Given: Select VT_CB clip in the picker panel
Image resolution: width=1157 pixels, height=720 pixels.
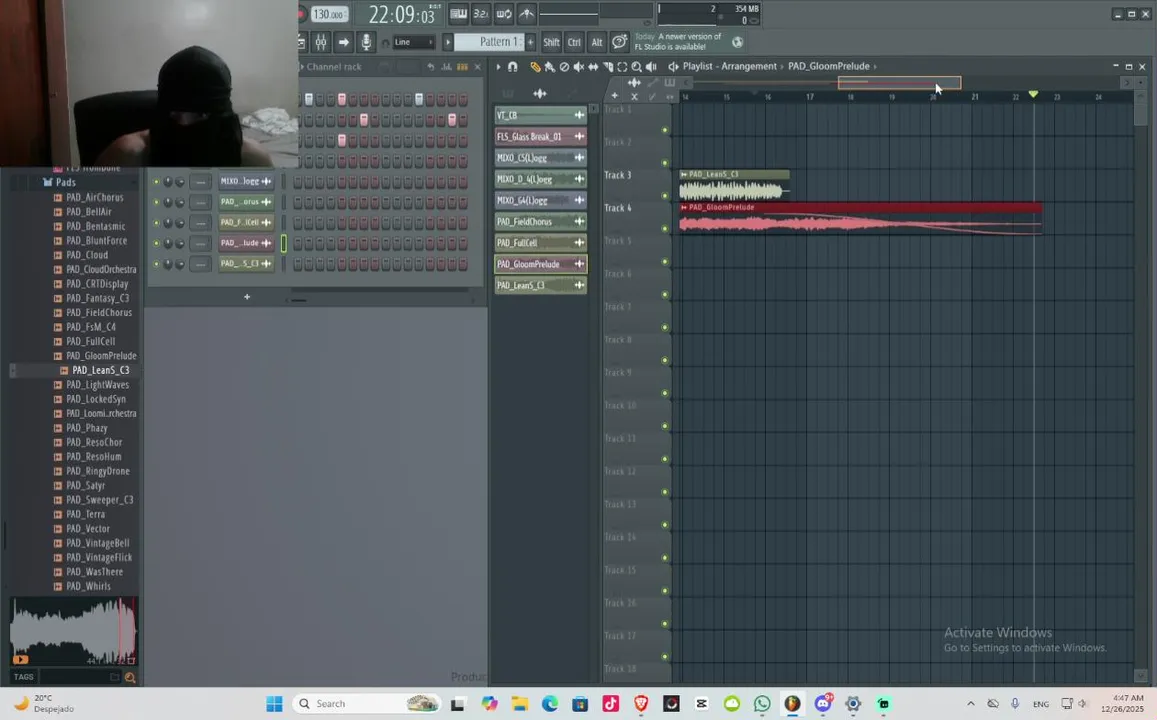Looking at the screenshot, I should coord(541,115).
